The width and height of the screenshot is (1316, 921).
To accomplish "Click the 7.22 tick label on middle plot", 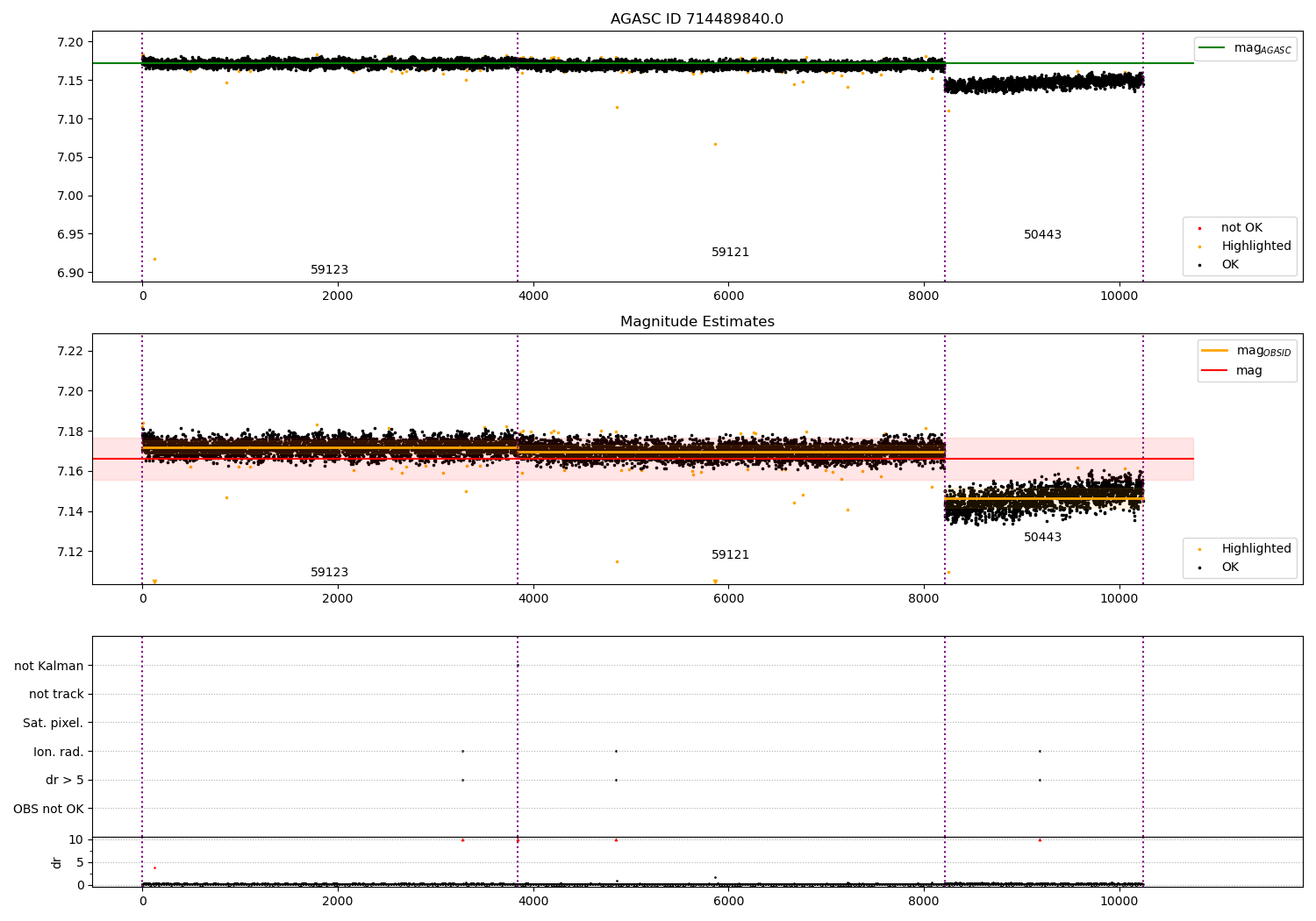I will 70,351.
